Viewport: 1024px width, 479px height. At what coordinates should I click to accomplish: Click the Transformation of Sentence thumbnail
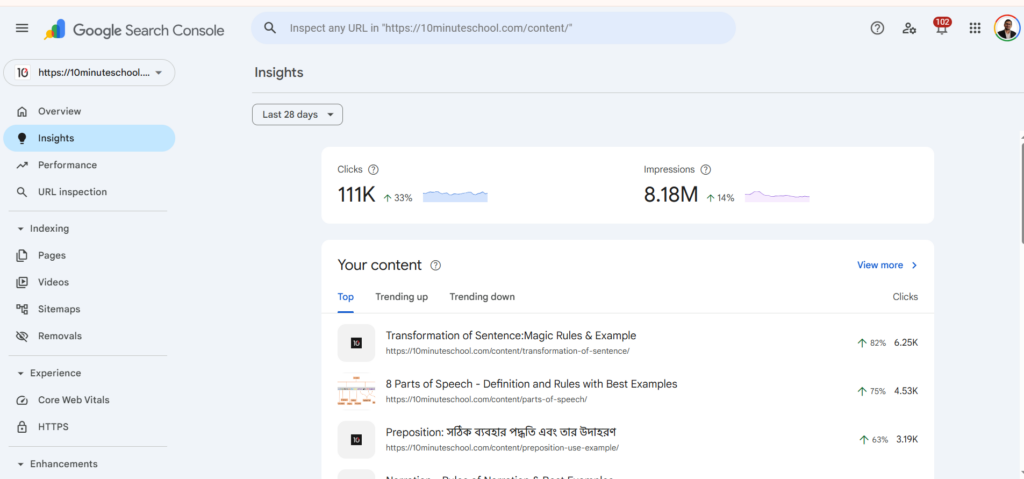356,343
